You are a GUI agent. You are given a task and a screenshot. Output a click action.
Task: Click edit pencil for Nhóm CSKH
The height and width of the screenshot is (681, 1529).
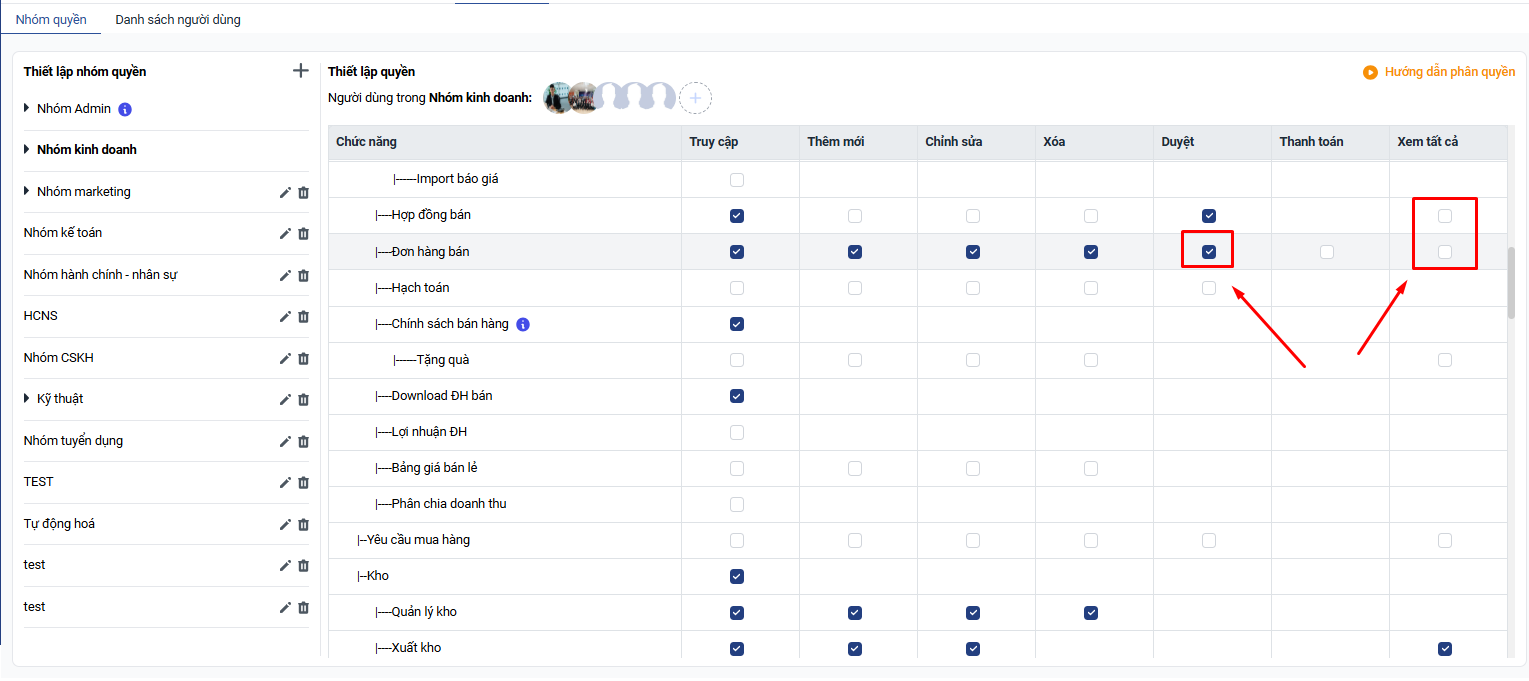285,358
